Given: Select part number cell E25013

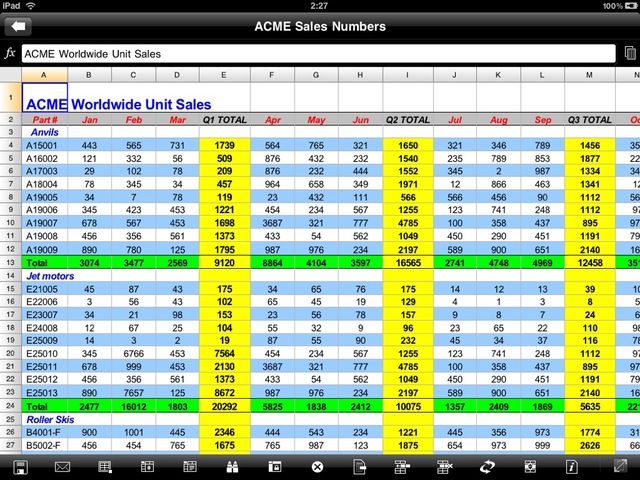Looking at the screenshot, I should [x=44, y=393].
